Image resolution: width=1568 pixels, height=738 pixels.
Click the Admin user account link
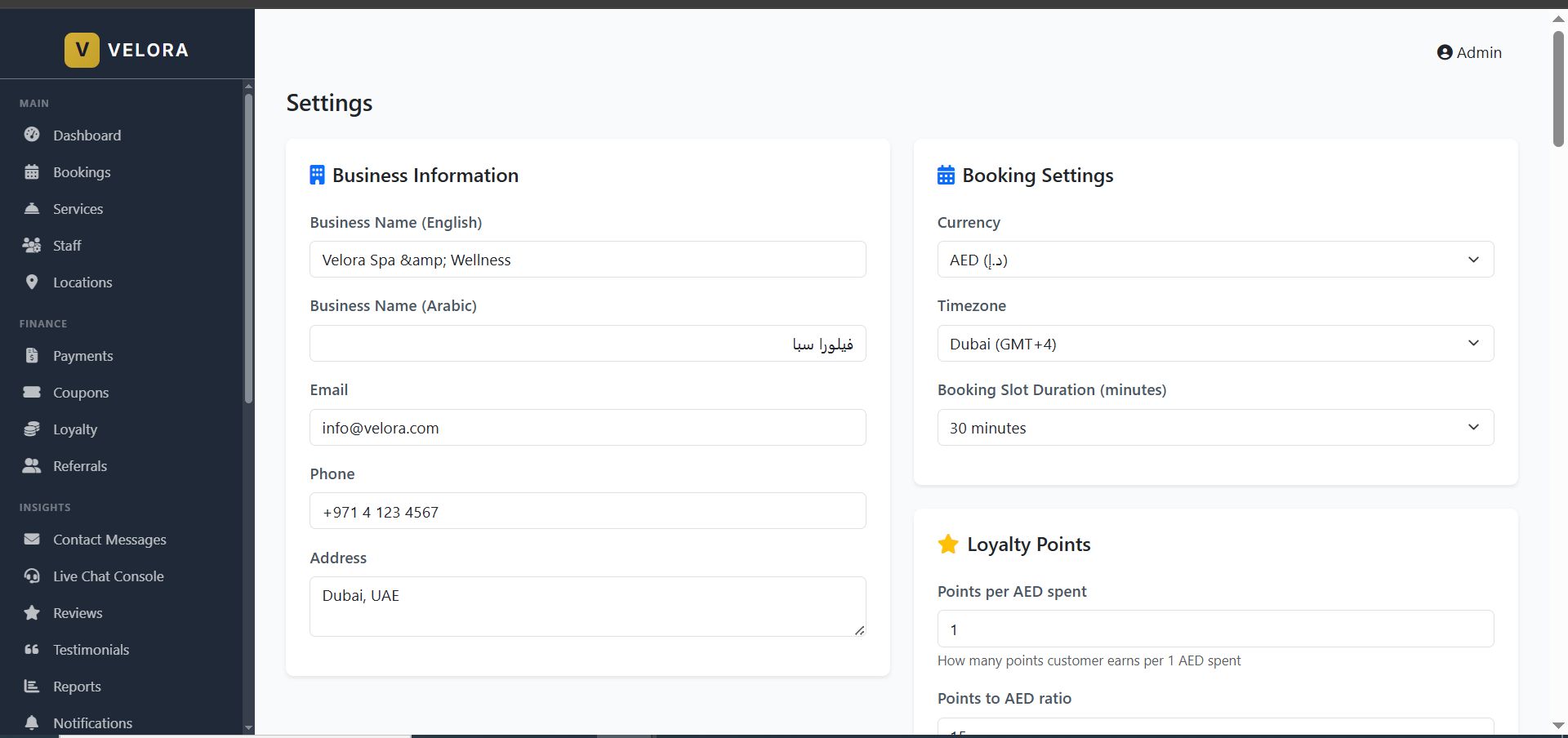click(x=1468, y=52)
